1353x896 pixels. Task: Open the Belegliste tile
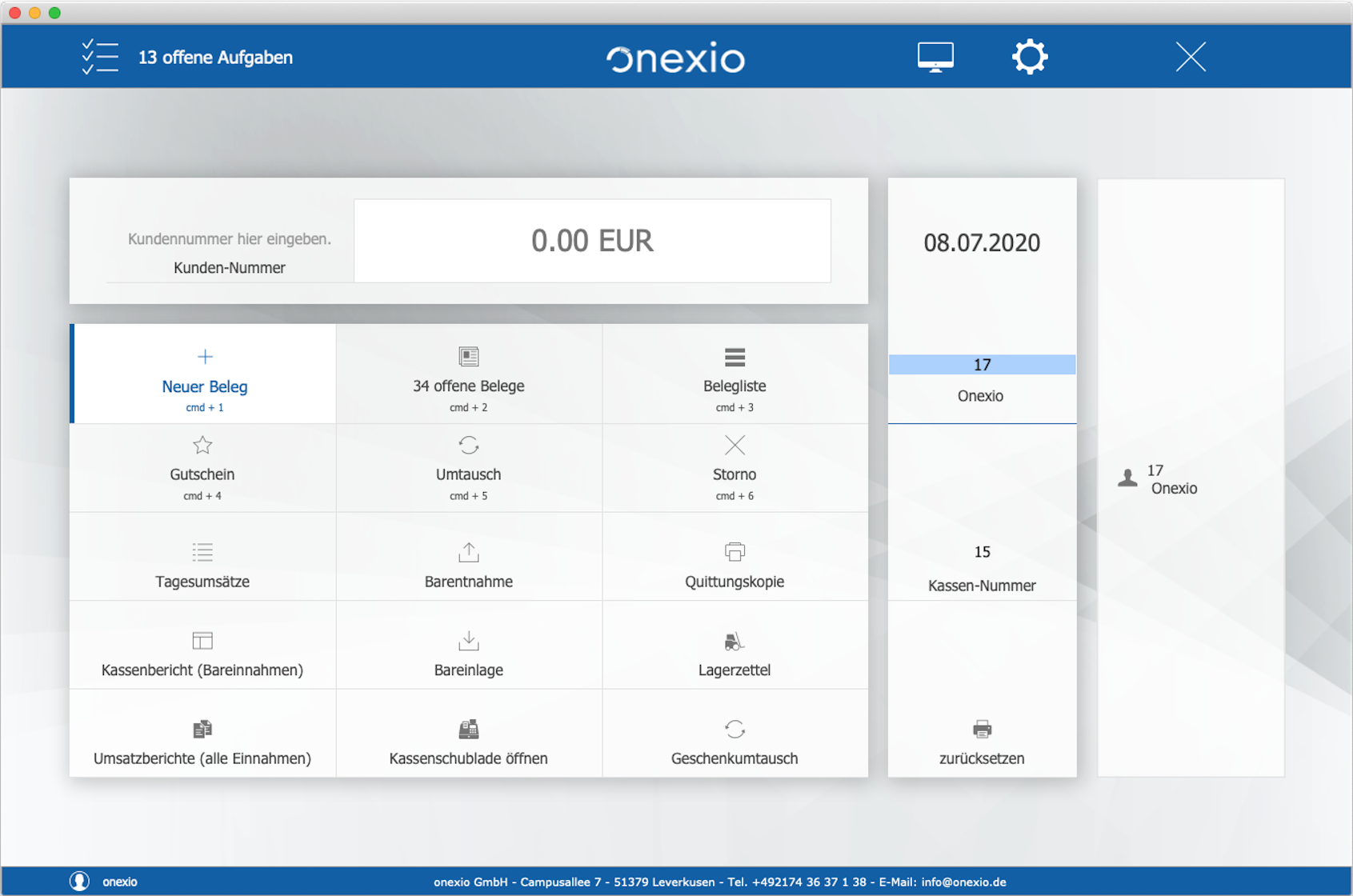735,374
